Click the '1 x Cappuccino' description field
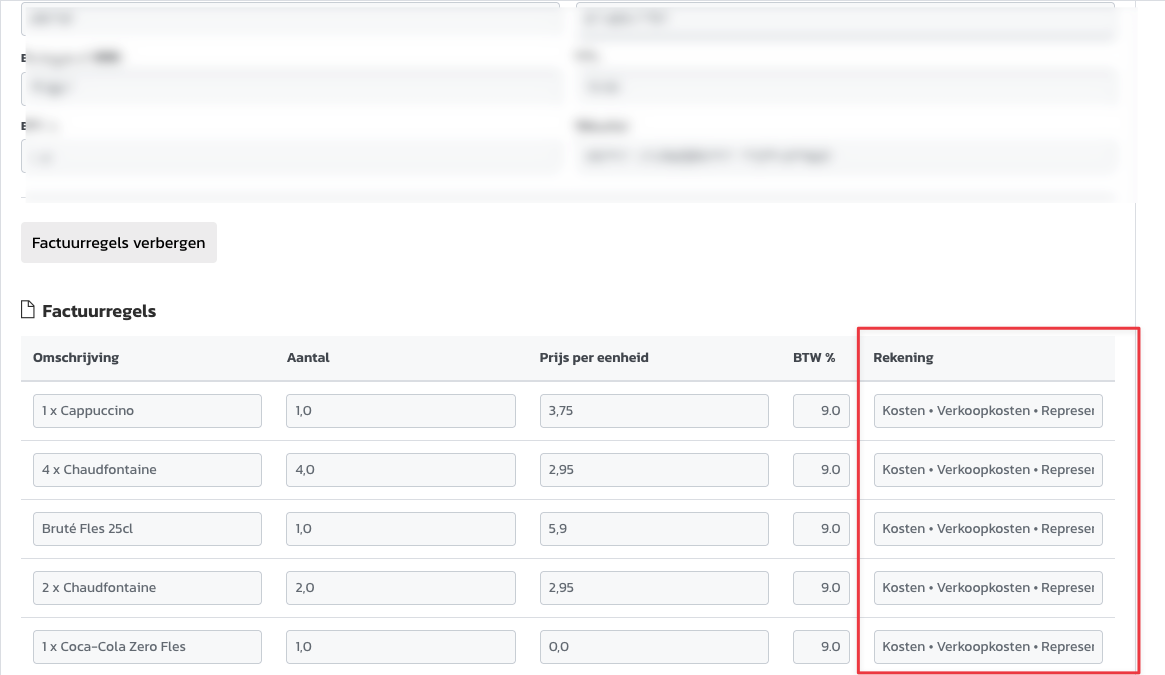 147,411
